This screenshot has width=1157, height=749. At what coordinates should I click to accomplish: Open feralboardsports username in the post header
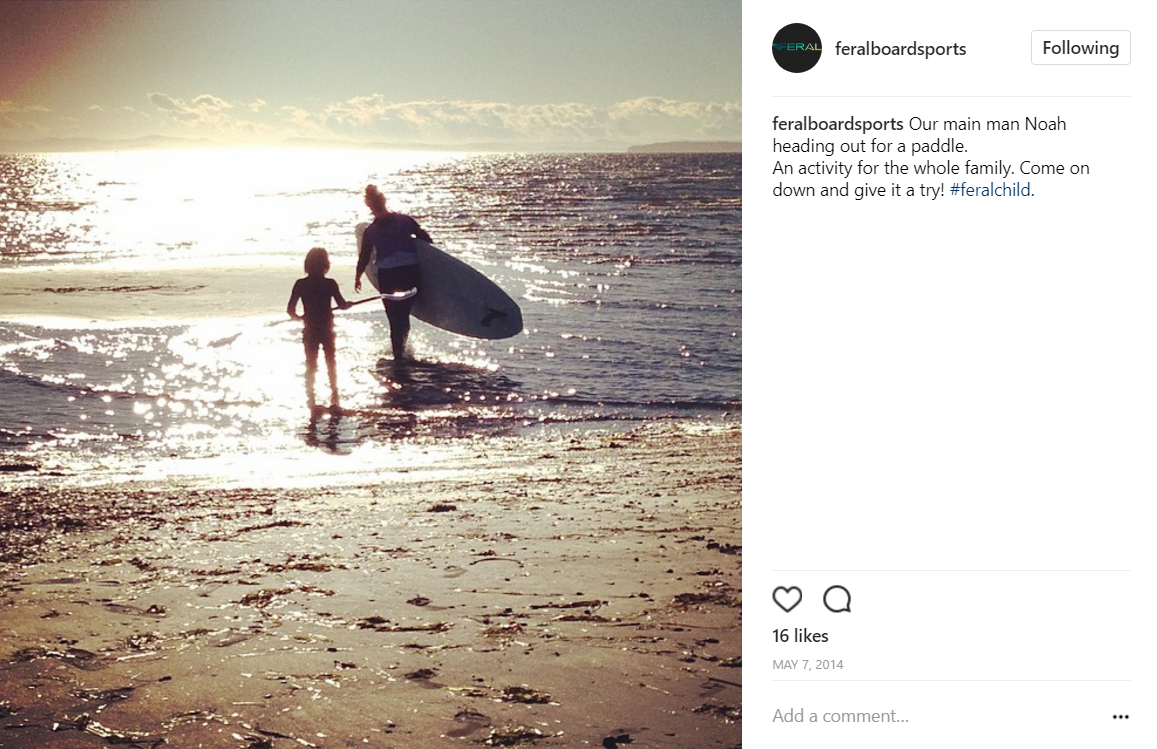900,49
